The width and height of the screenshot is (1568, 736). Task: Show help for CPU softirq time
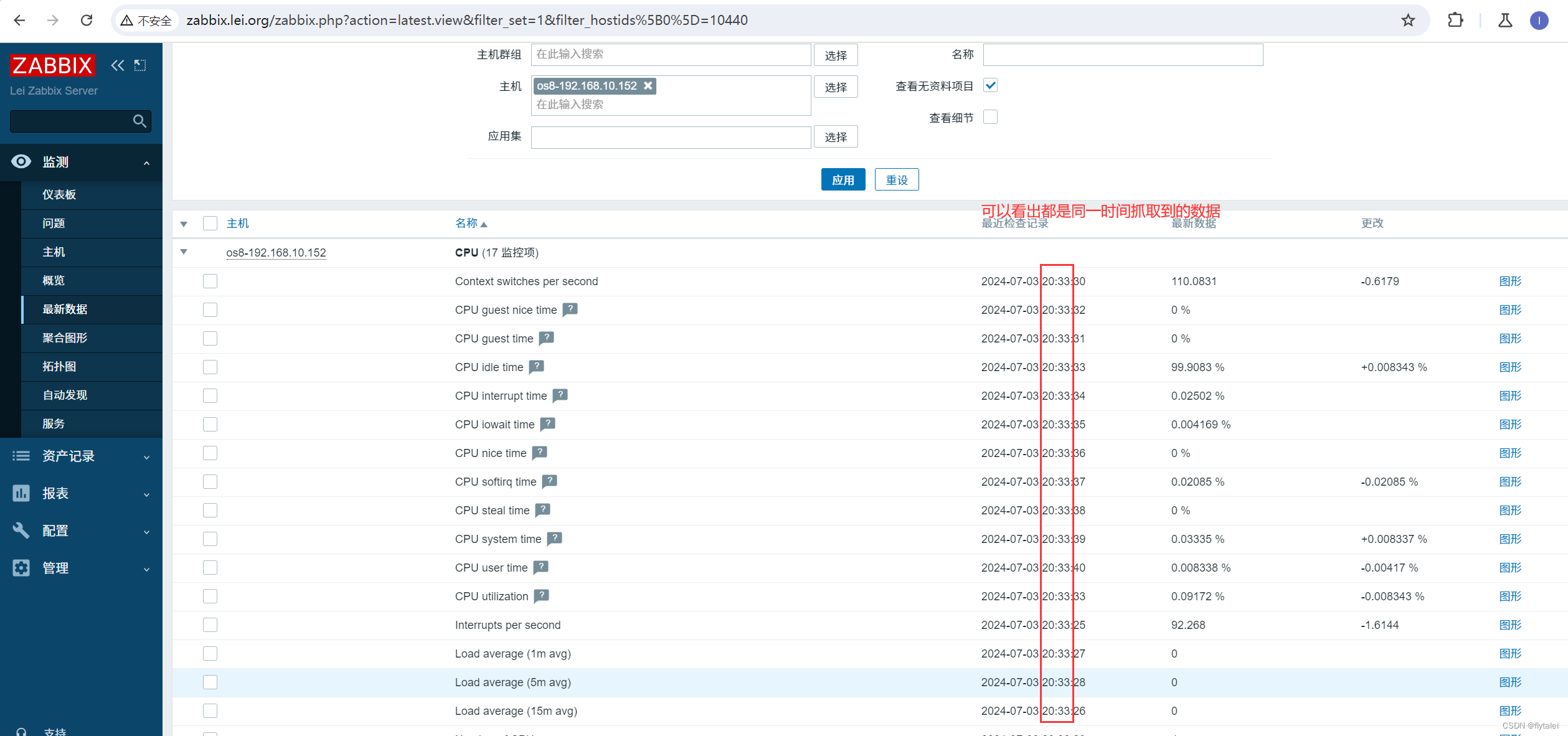coord(549,481)
